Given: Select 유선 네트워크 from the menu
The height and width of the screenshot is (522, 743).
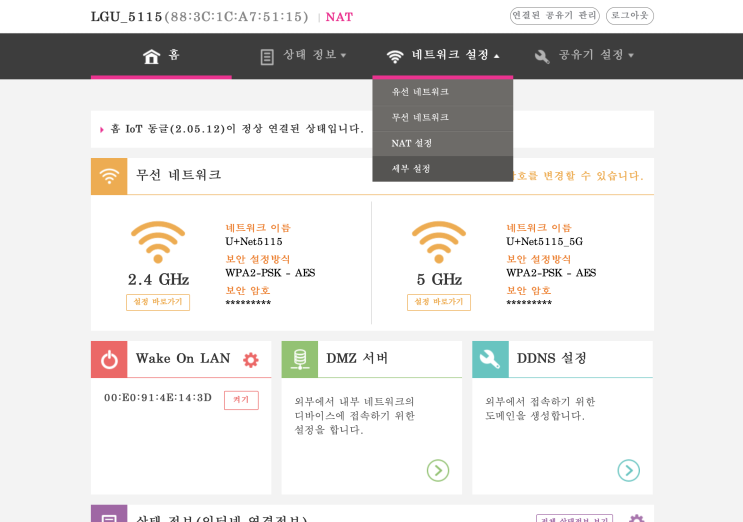Looking at the screenshot, I should (x=443, y=92).
